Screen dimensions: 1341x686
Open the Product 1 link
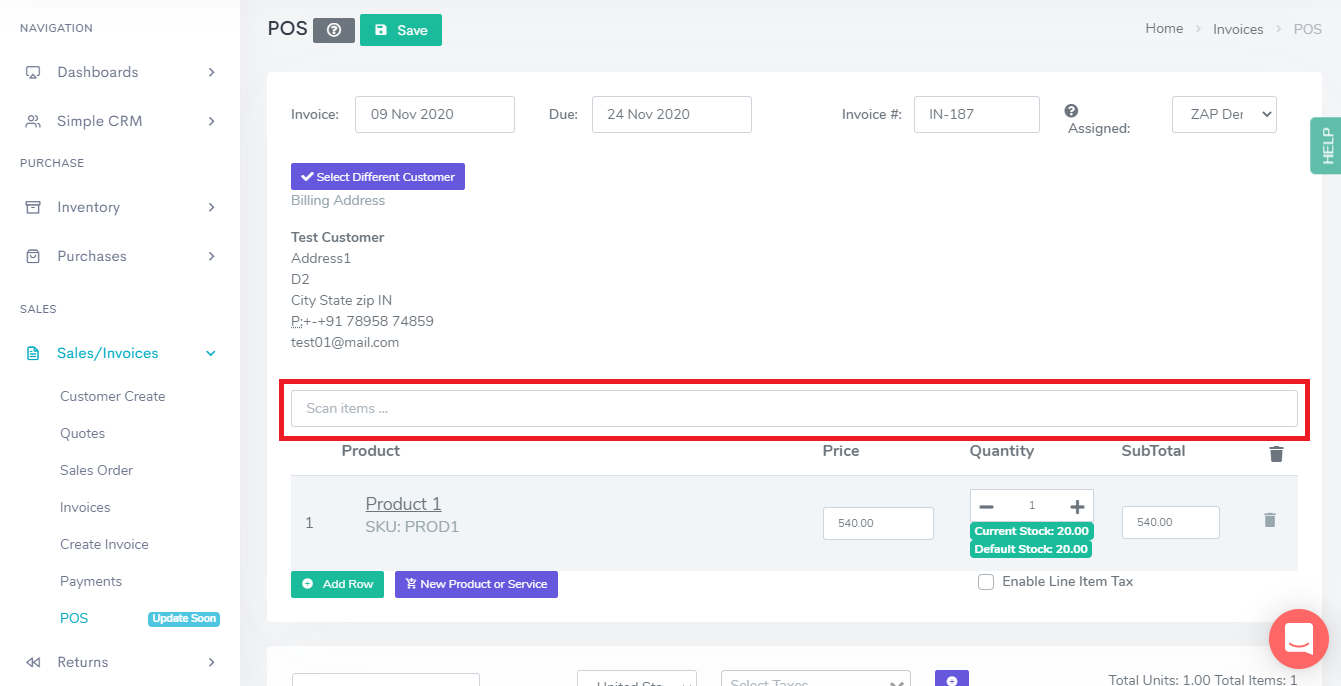pos(403,504)
